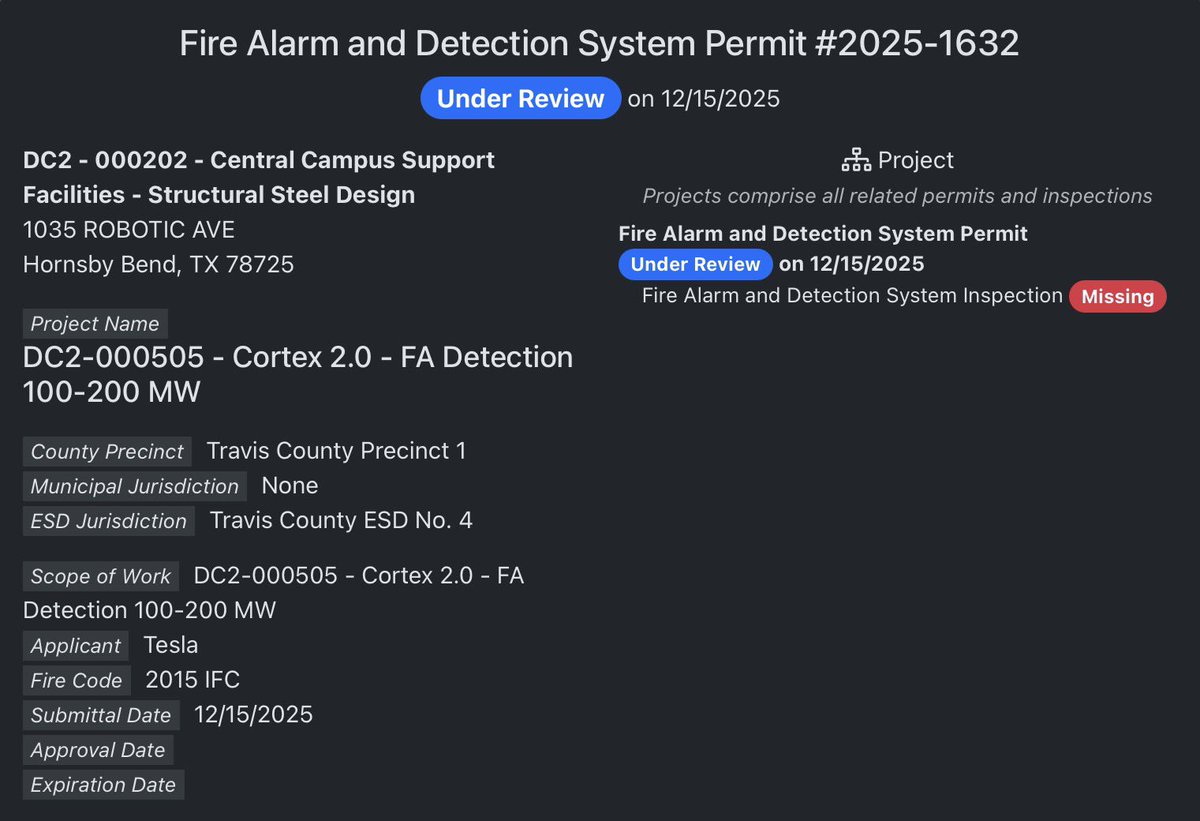
Task: Click the Project hierarchy icon
Action: [x=856, y=160]
